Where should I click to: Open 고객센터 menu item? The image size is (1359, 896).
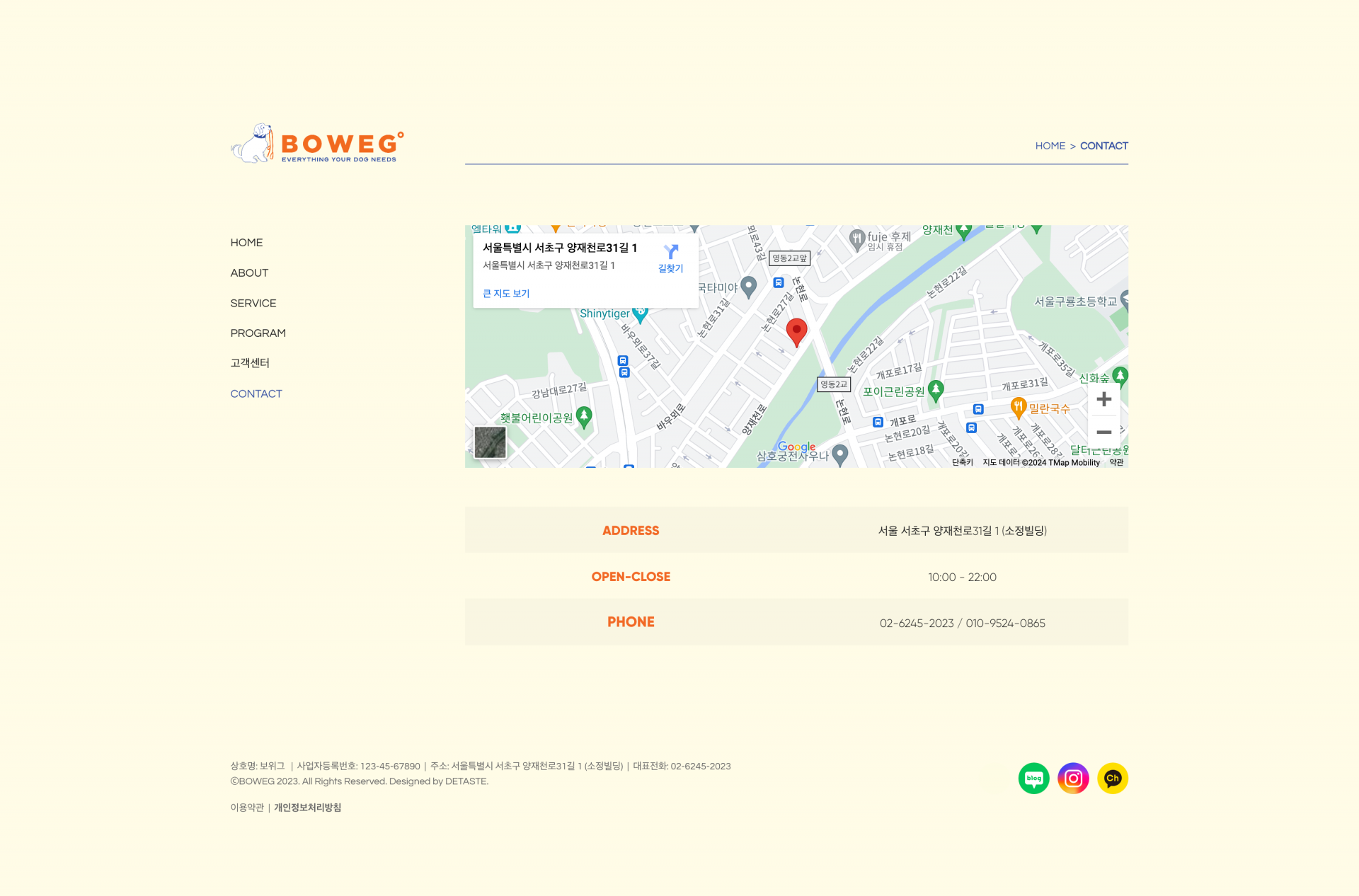(250, 363)
